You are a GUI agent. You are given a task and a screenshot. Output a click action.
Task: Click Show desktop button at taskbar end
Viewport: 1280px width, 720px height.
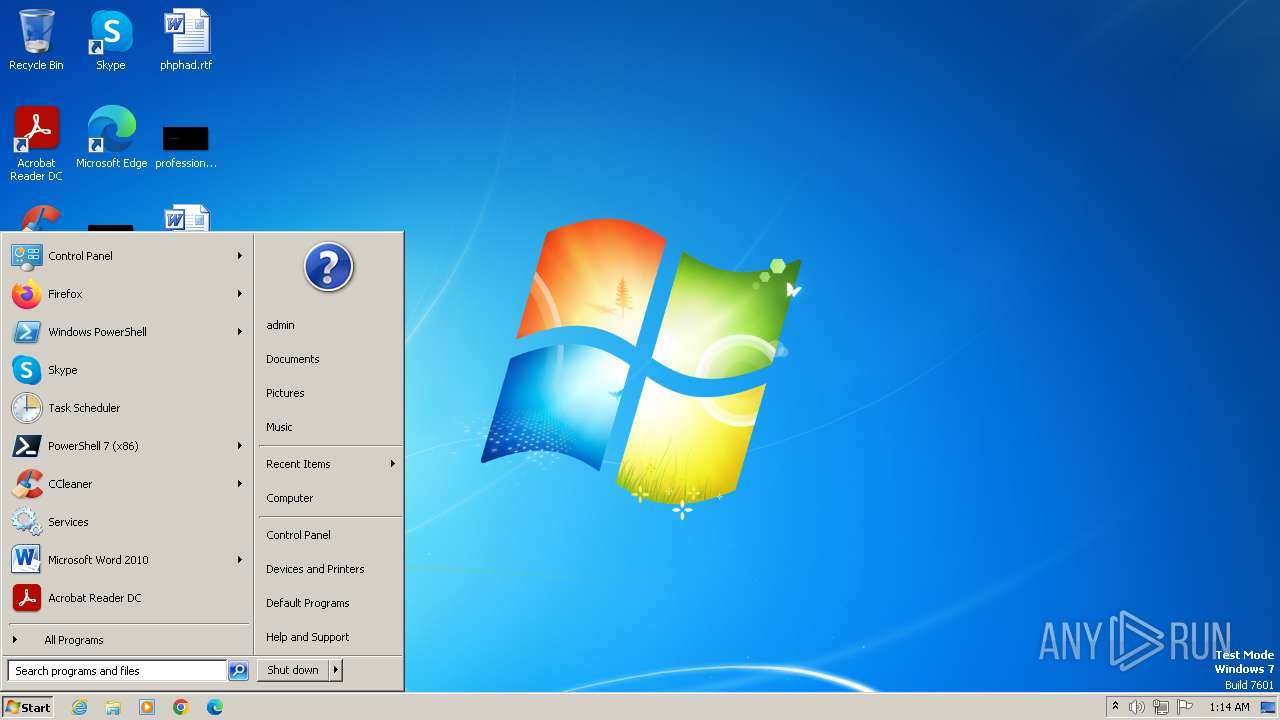click(1268, 707)
